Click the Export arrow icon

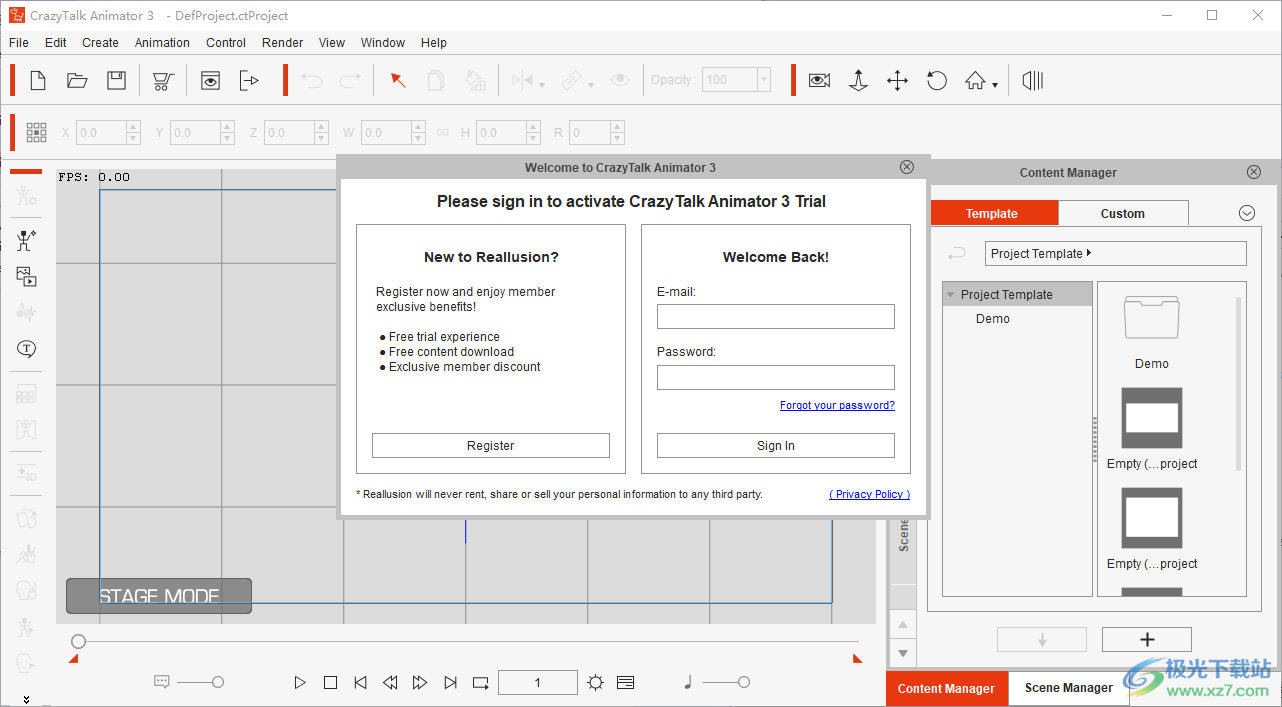click(249, 81)
